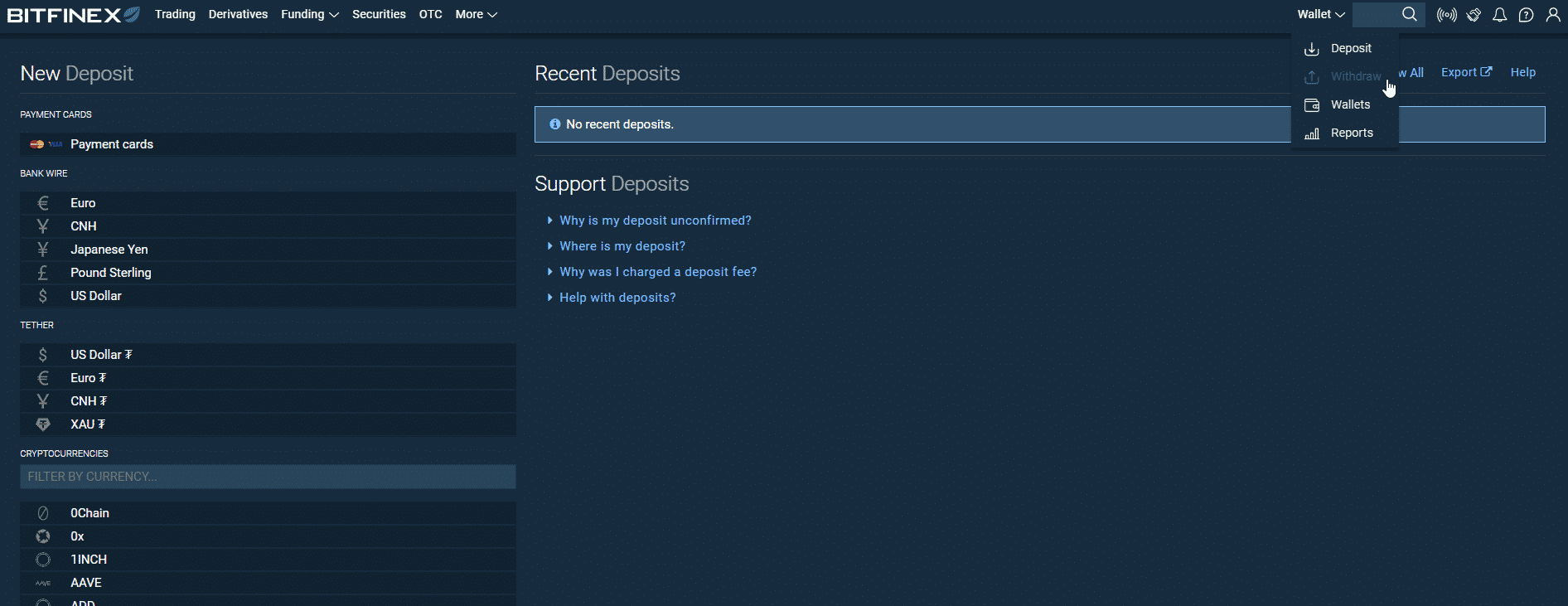Open the Derivatives navigation link
The height and width of the screenshot is (606, 1568).
pos(238,15)
